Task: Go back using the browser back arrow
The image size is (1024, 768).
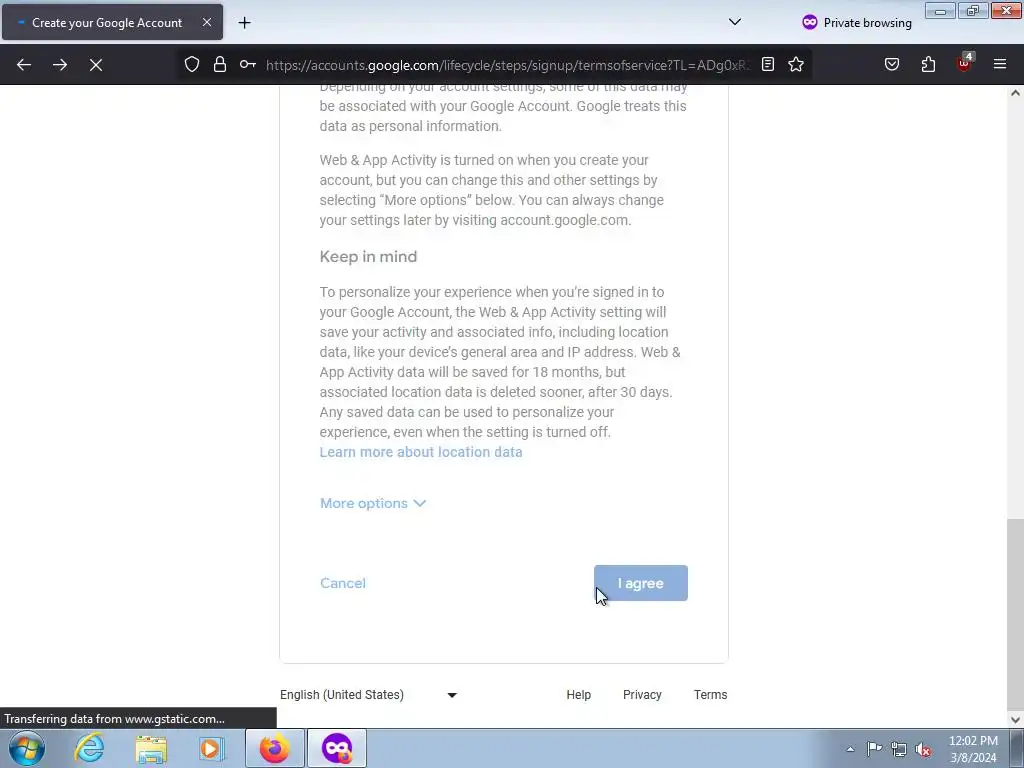Action: pos(24,65)
